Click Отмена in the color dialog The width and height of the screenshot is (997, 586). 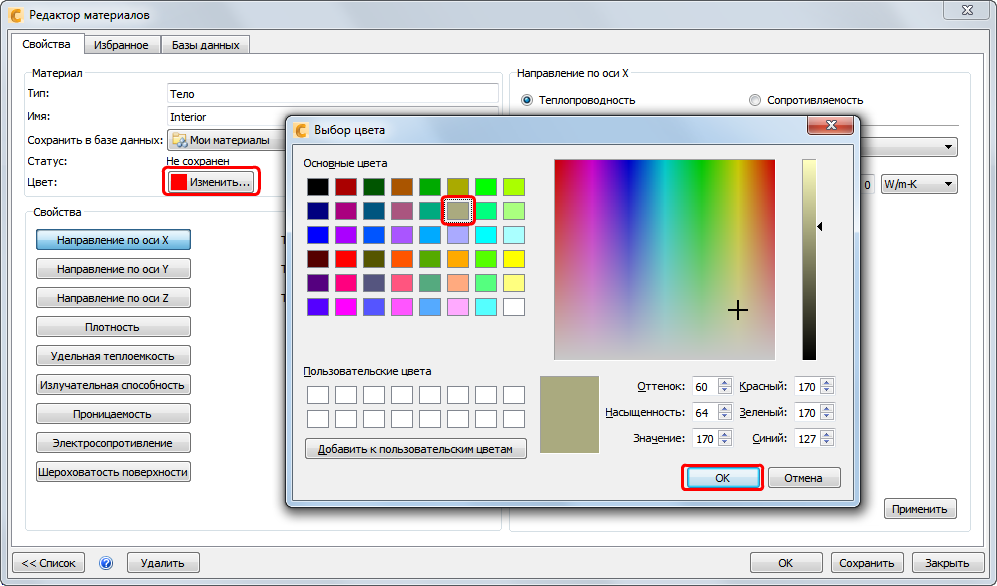[x=804, y=478]
